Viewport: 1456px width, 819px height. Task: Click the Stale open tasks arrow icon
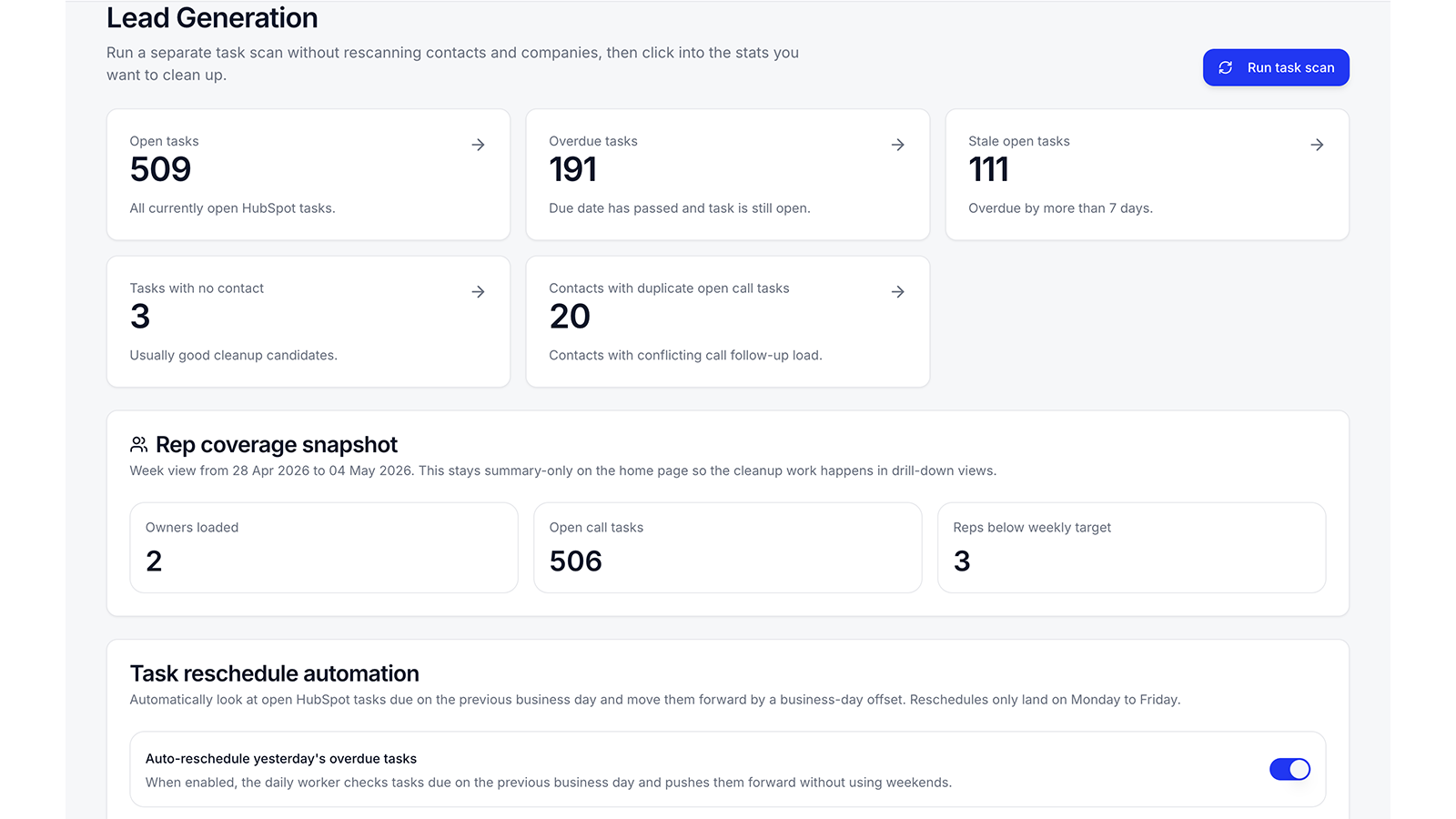point(1317,145)
